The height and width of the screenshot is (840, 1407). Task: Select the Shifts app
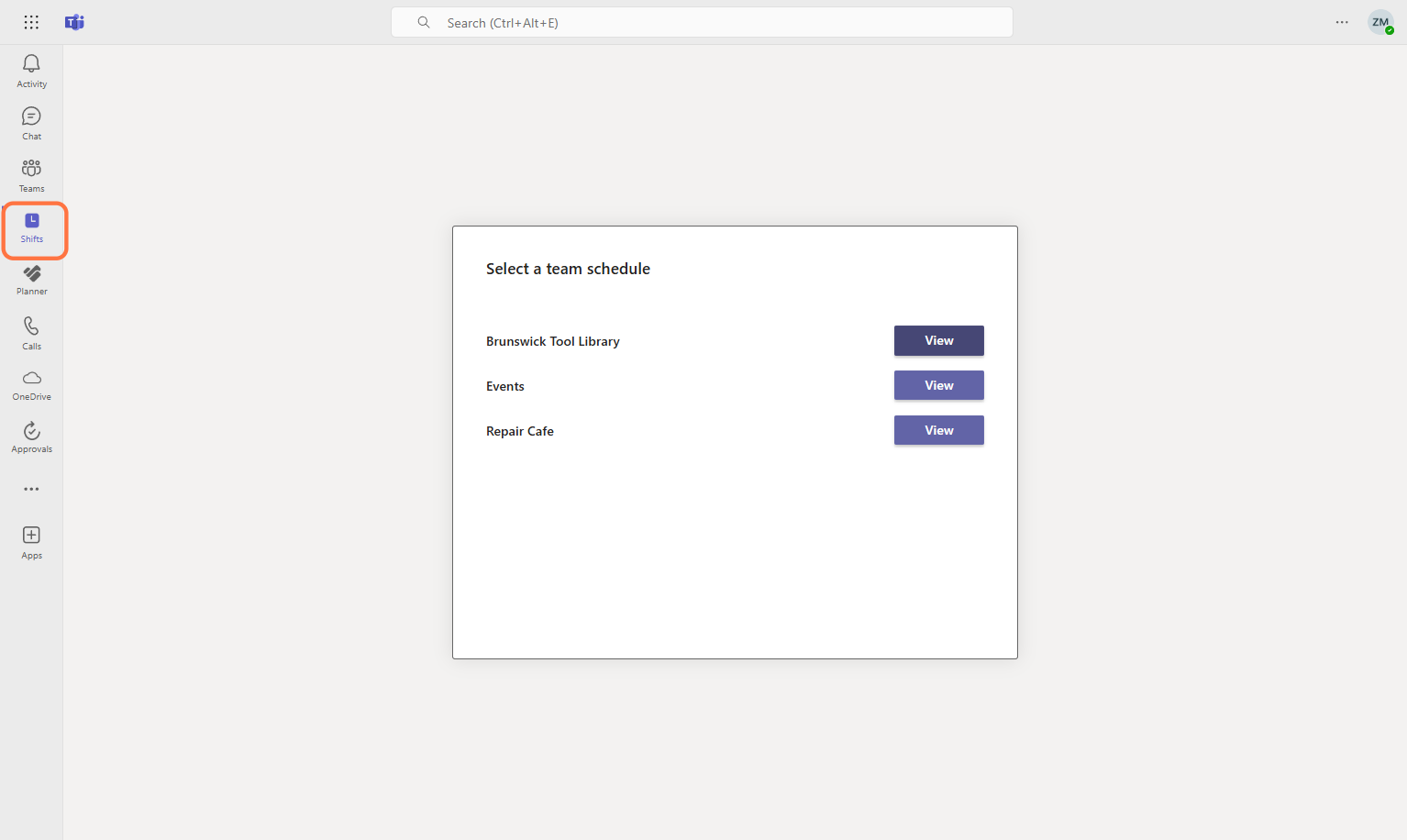coord(32,228)
